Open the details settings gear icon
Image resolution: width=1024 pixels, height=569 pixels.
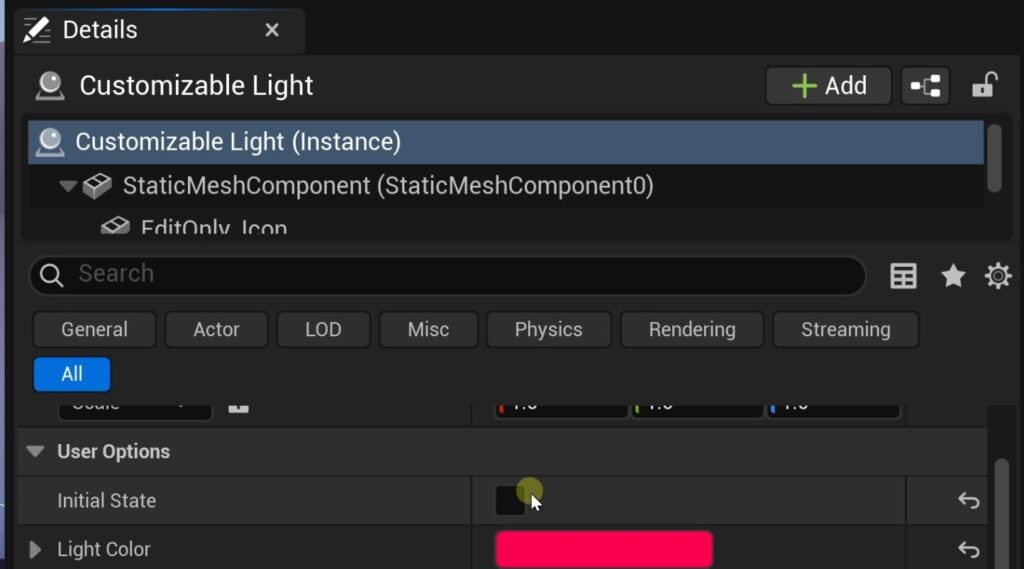(997, 276)
